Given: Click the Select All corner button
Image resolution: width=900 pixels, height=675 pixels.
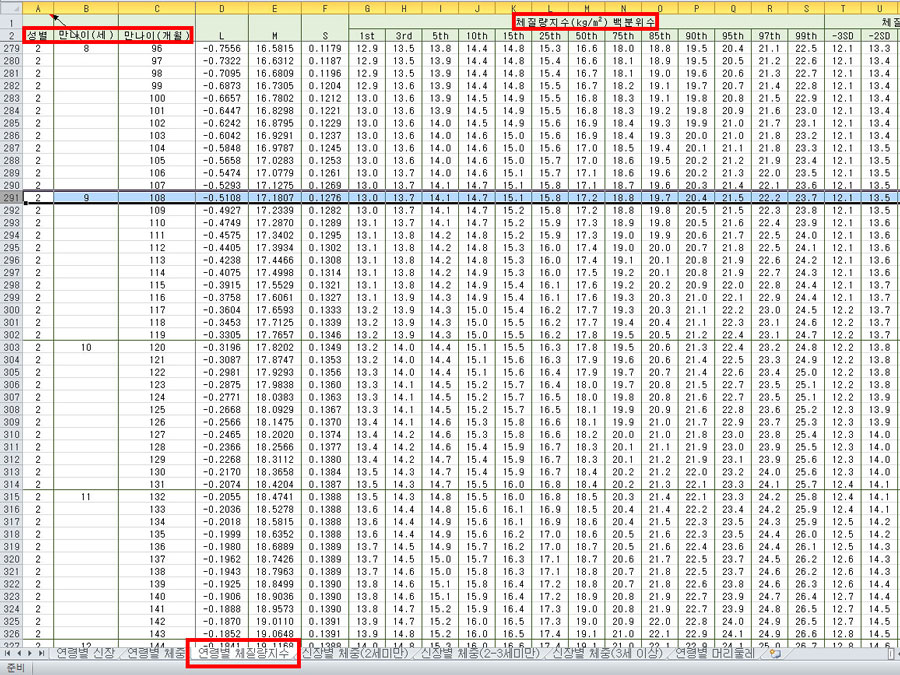Looking at the screenshot, I should pos(11,8).
